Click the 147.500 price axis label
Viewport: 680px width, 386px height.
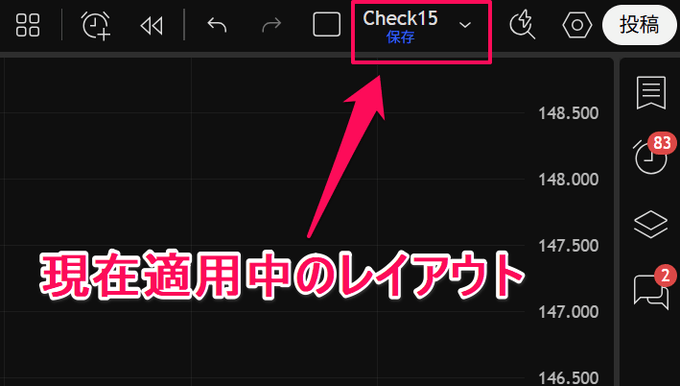point(568,245)
